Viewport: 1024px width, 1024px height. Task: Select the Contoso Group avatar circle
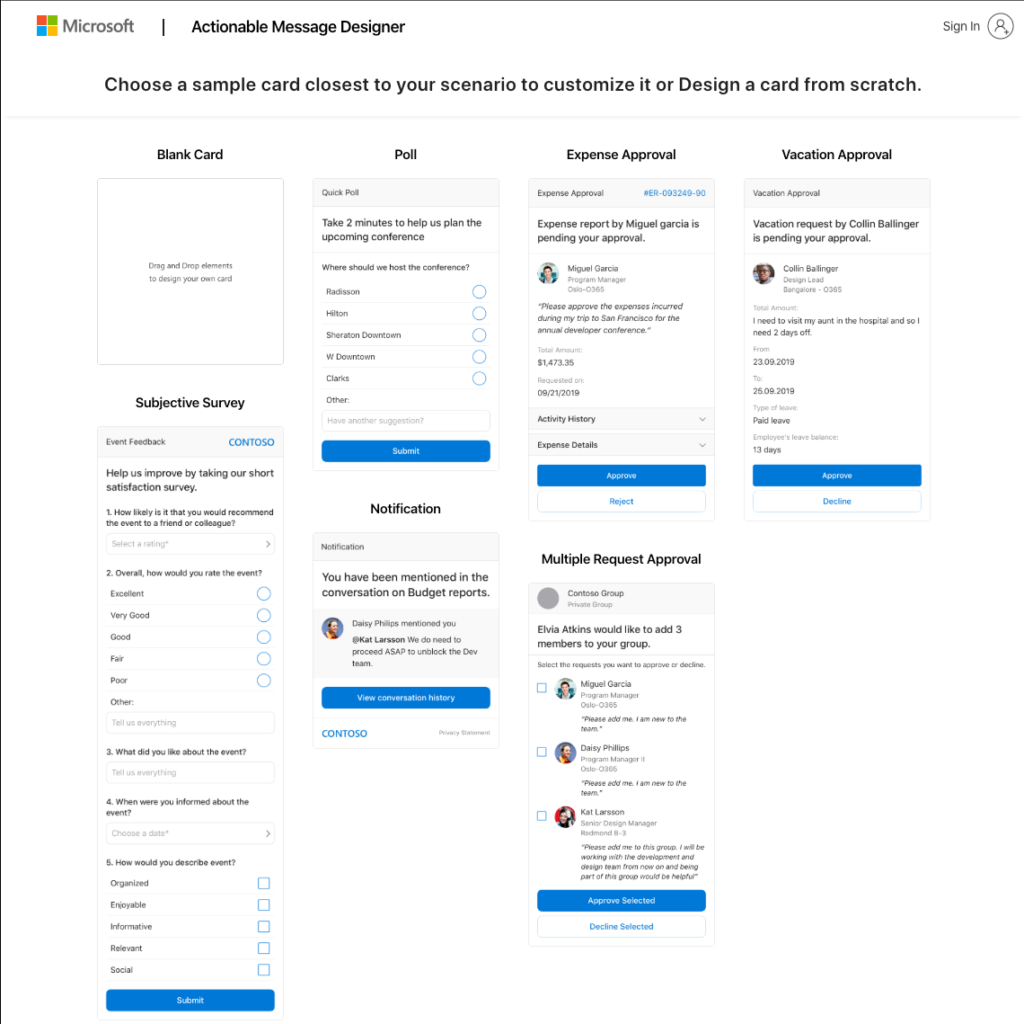click(x=550, y=598)
